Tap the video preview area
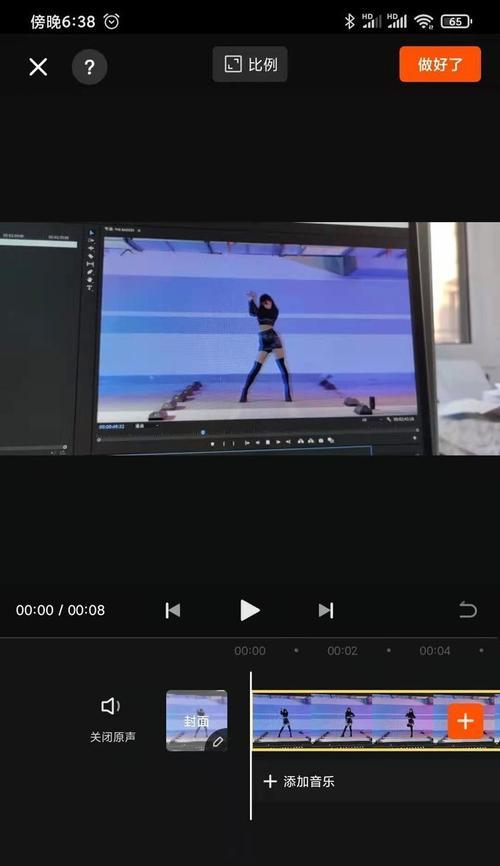This screenshot has width=500, height=866. [250, 339]
